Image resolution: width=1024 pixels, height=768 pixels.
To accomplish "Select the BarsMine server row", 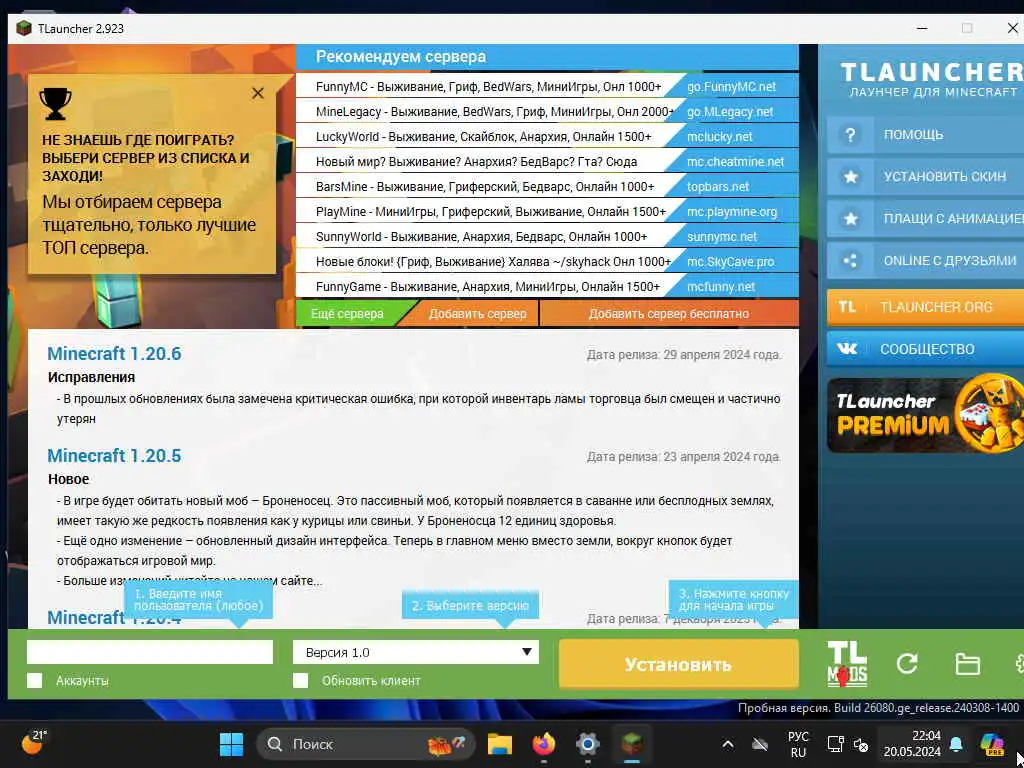I will (x=547, y=187).
